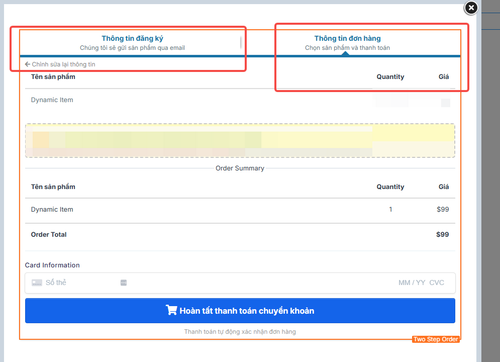
Task: Click the autofill icon in card field
Action: (x=123, y=283)
